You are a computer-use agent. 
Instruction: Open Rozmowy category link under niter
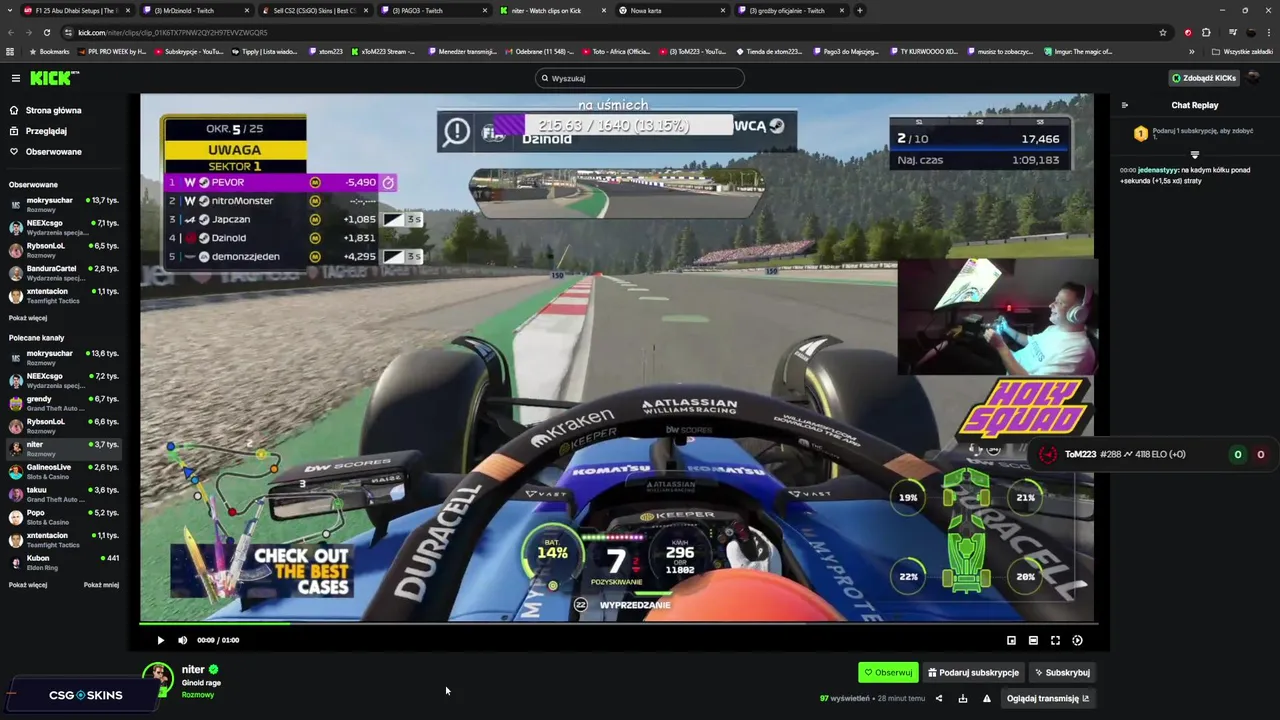coord(198,695)
